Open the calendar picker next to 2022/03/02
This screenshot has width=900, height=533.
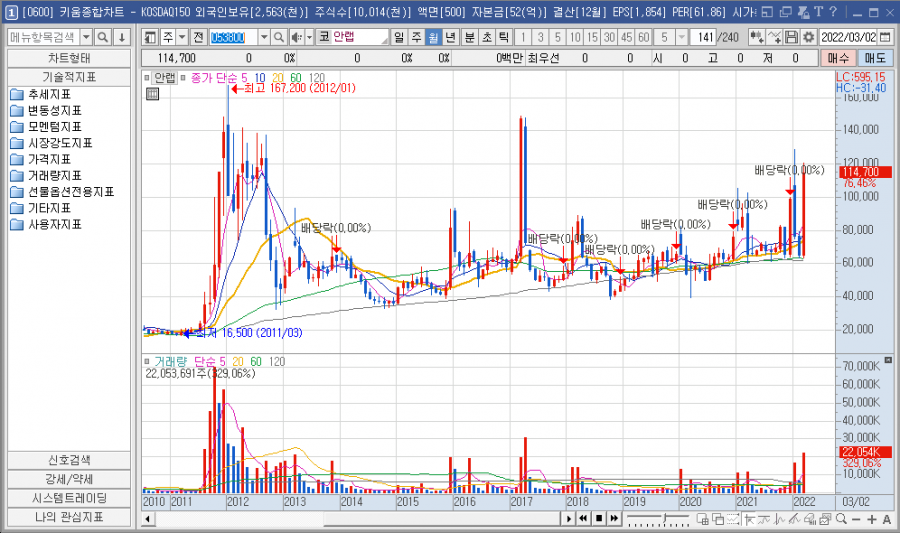pos(886,37)
